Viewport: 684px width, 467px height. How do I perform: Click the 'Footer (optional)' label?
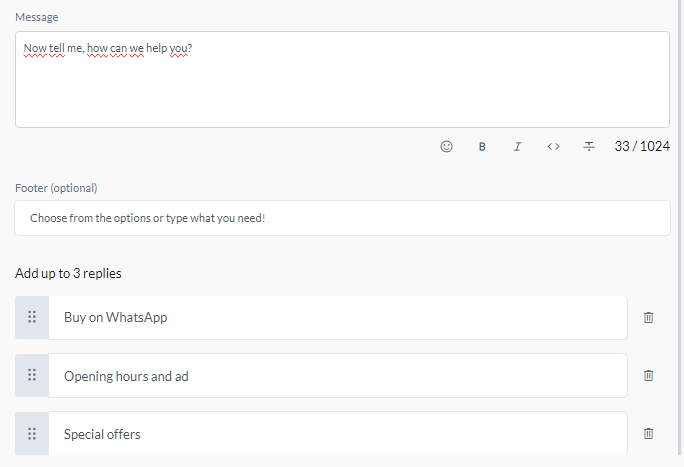click(x=56, y=187)
